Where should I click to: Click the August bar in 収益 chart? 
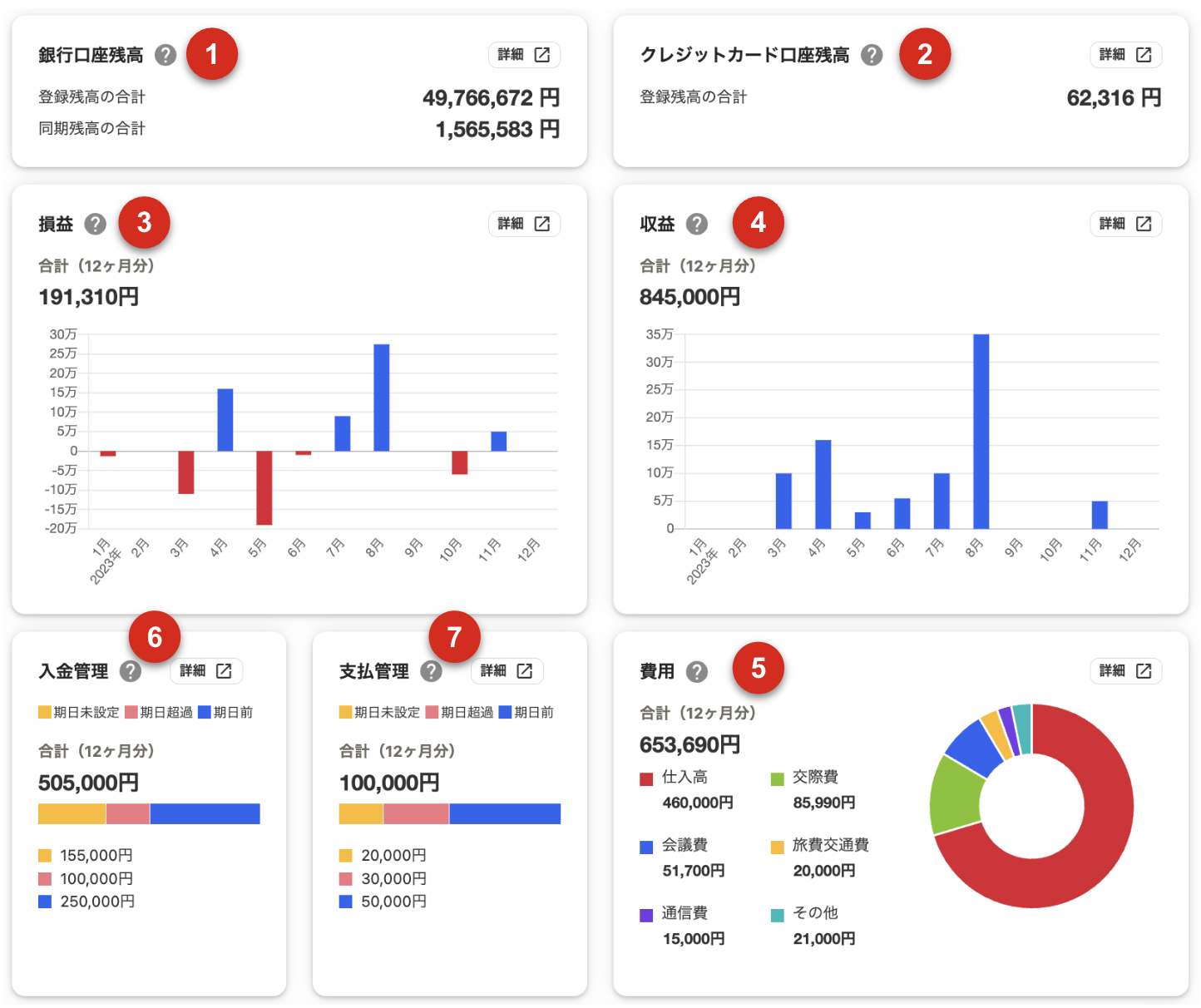[x=981, y=432]
